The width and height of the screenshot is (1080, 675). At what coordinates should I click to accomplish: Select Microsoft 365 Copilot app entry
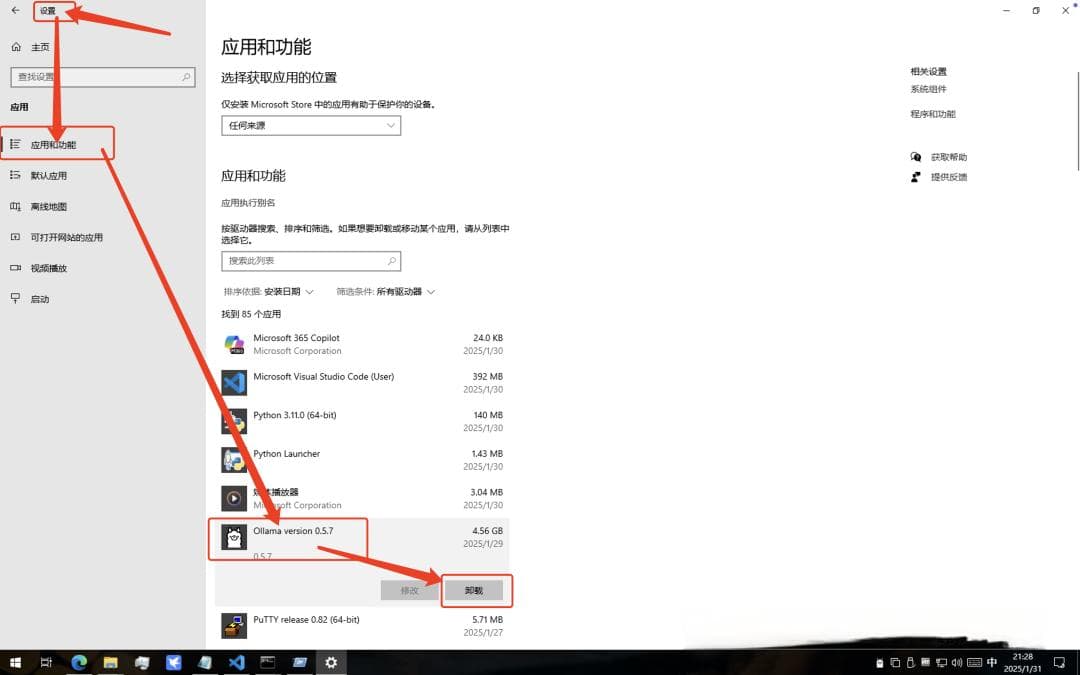click(x=362, y=344)
